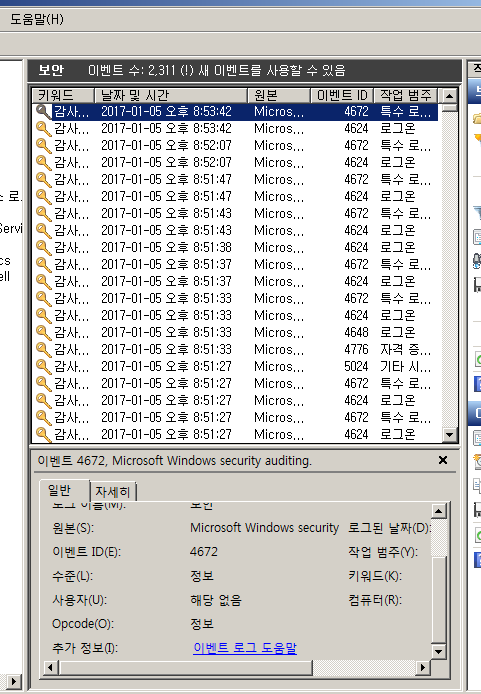Click key icon of 8:52:07 event 4624
Image resolution: width=481 pixels, height=694 pixels.
43,162
